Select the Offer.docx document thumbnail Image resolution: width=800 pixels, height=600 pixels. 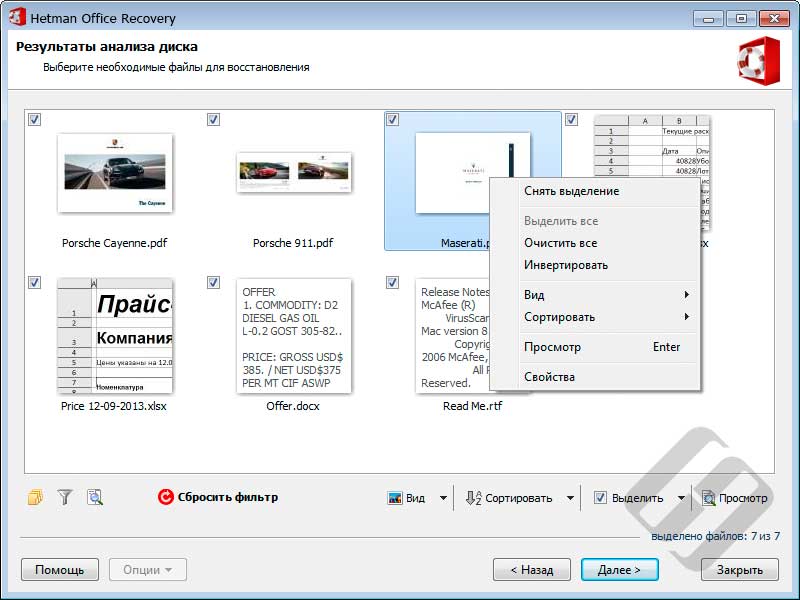pos(294,336)
